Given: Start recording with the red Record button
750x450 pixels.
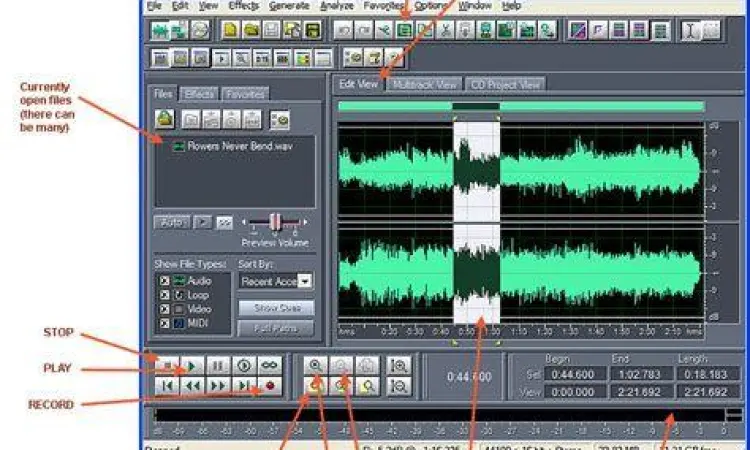Looking at the screenshot, I should point(269,385).
